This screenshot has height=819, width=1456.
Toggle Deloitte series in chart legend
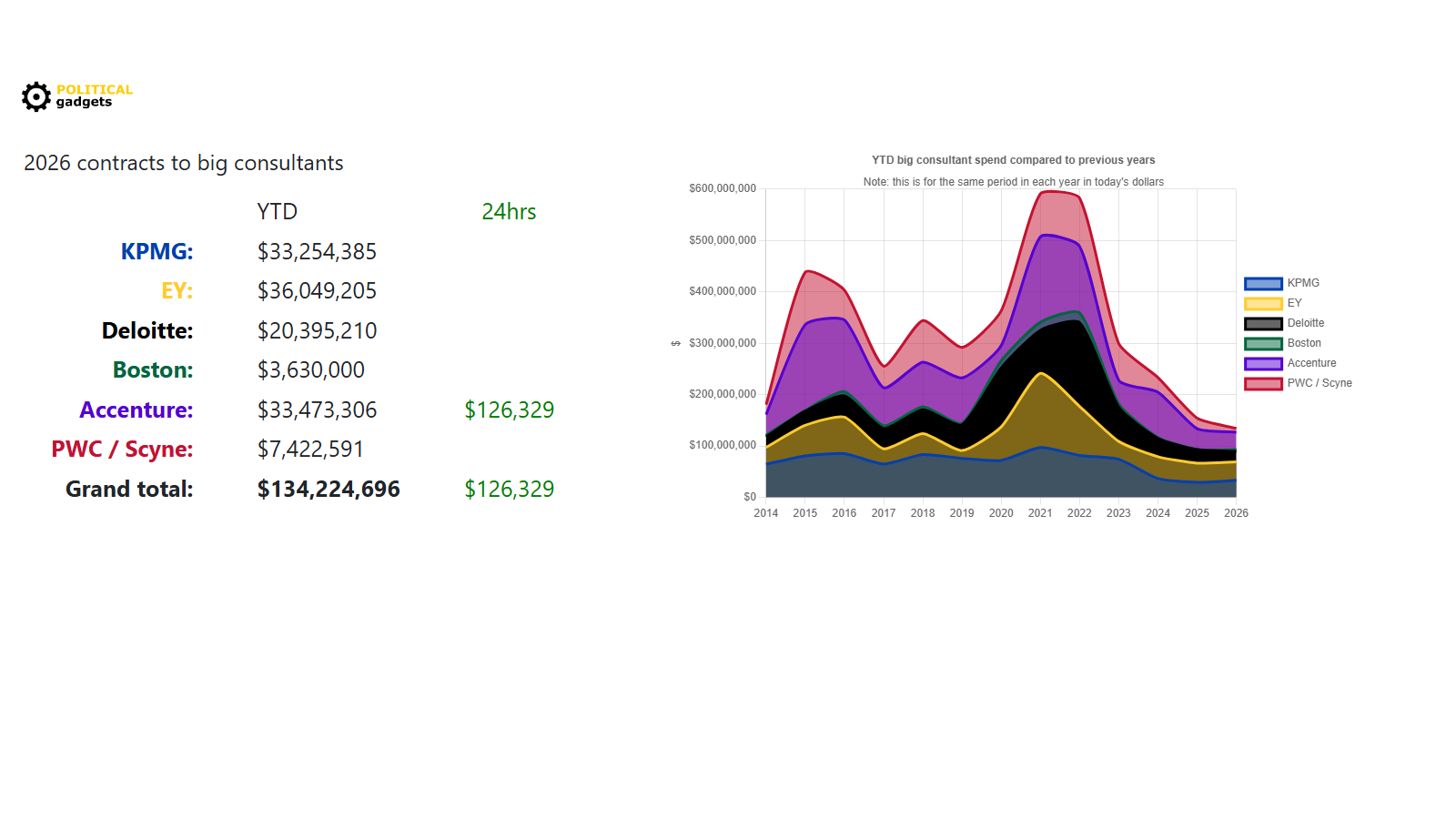(1284, 323)
